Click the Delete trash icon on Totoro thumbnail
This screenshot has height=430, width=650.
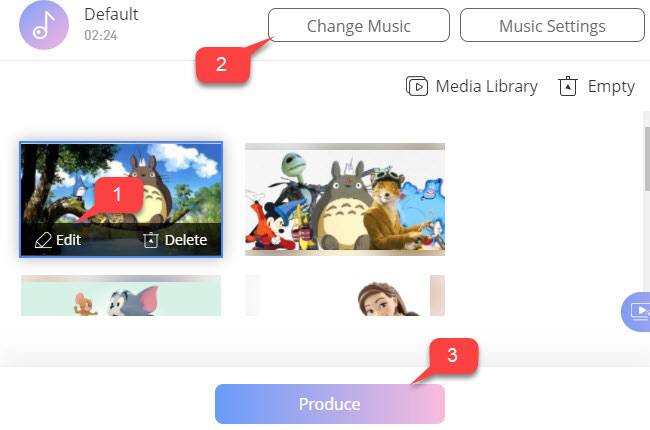[151, 240]
